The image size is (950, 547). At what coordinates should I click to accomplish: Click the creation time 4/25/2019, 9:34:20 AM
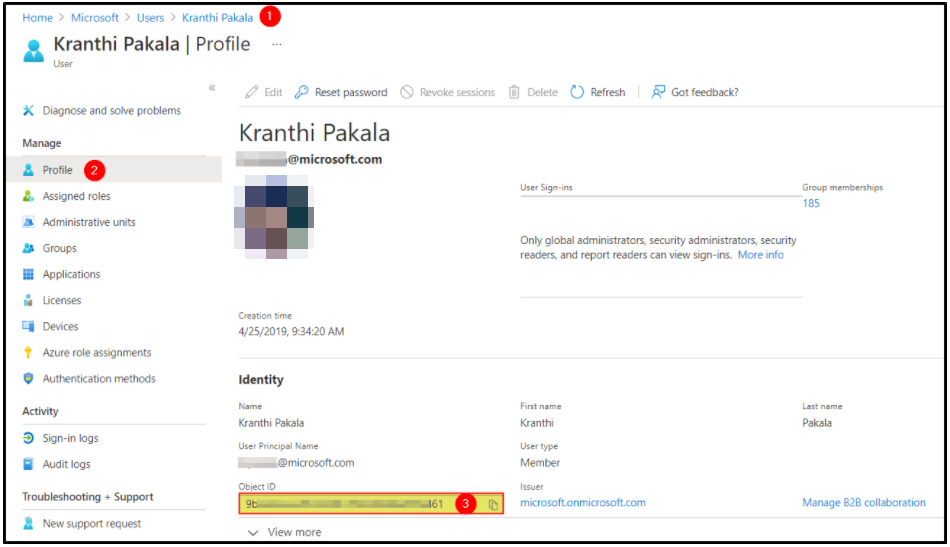(291, 331)
